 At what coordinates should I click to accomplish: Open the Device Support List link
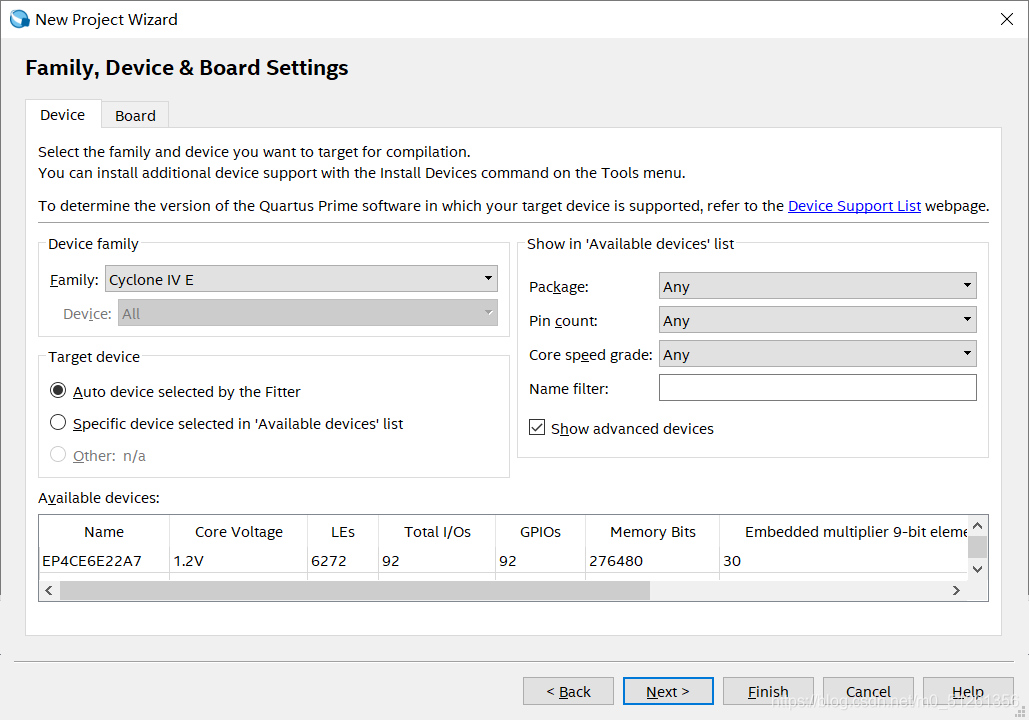(x=854, y=206)
